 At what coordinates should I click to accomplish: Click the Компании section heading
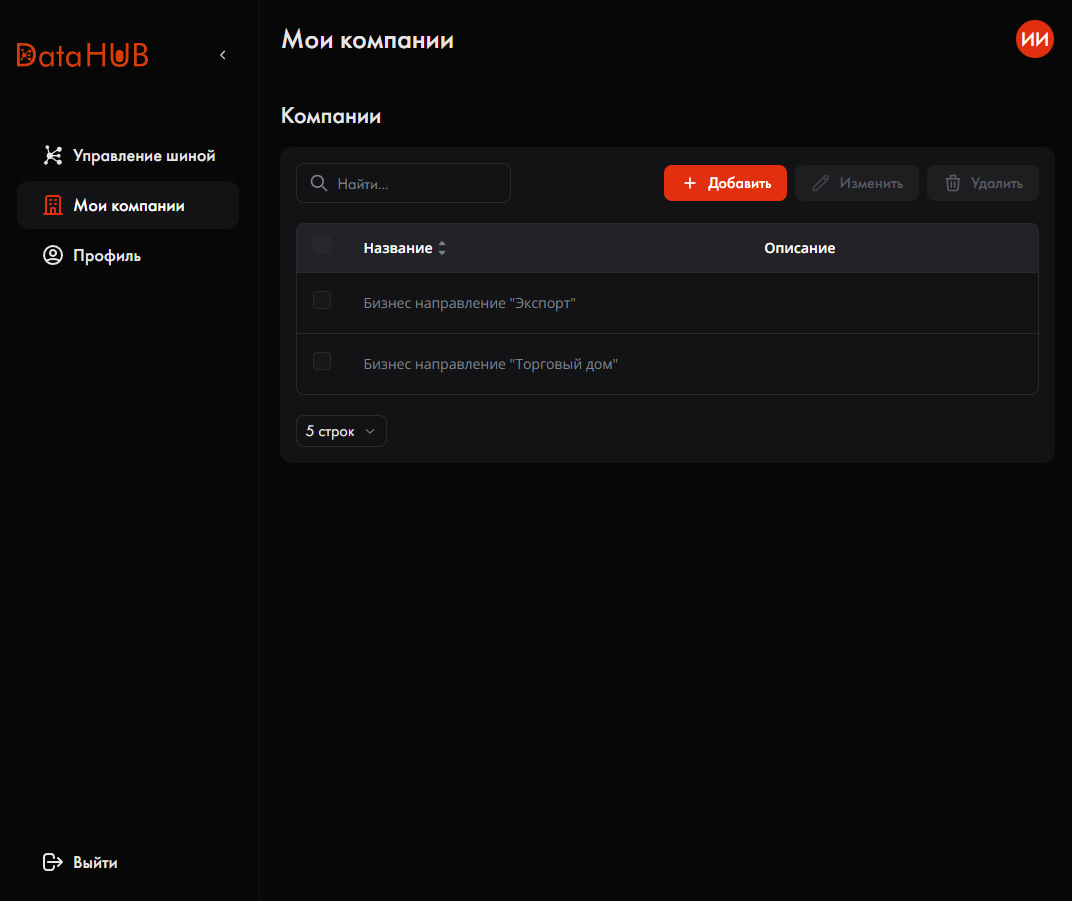[x=331, y=116]
